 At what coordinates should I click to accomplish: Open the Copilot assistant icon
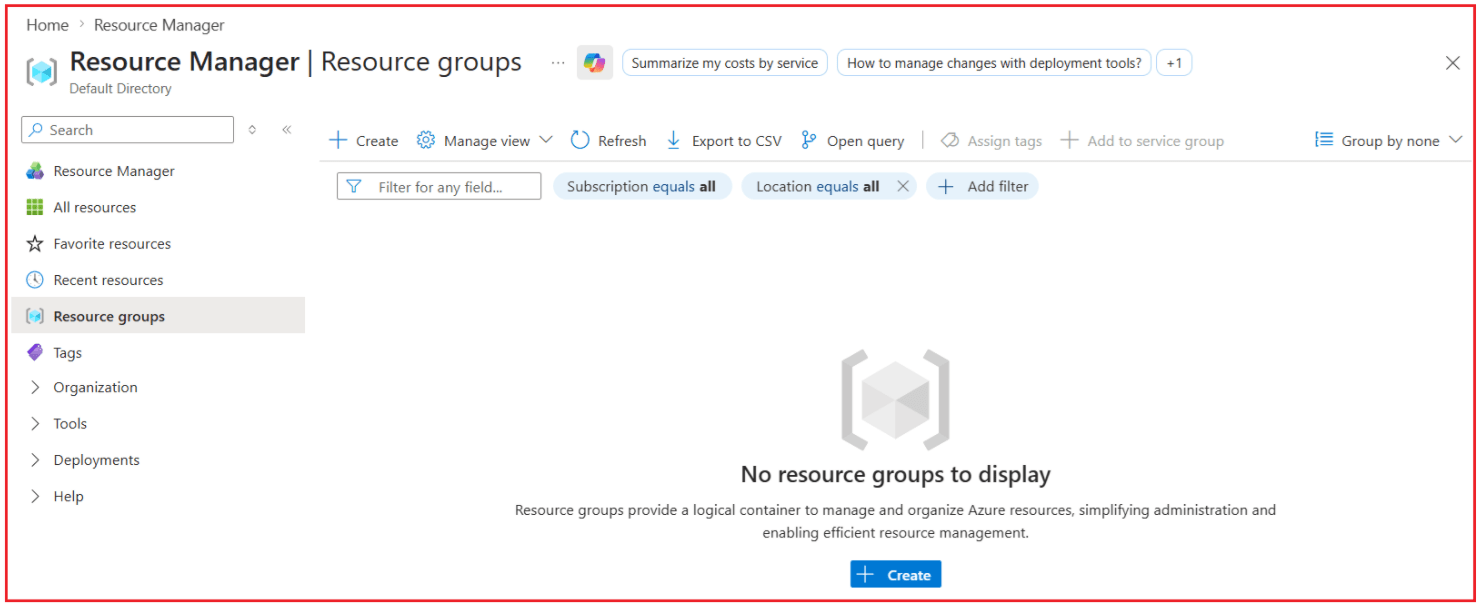tap(594, 62)
